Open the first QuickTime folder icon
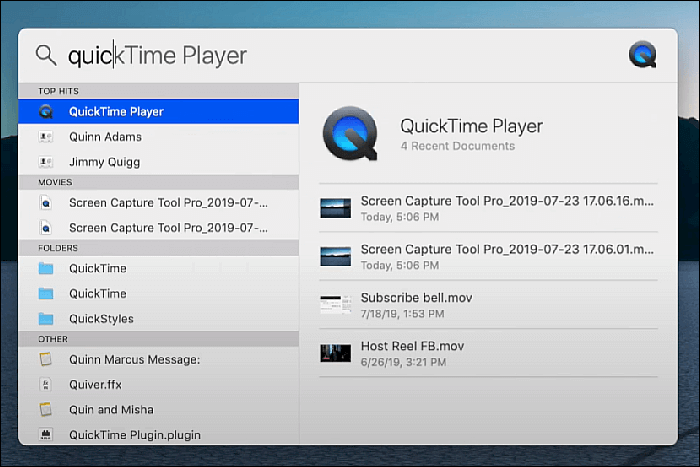Image resolution: width=700 pixels, height=467 pixels. (45, 268)
